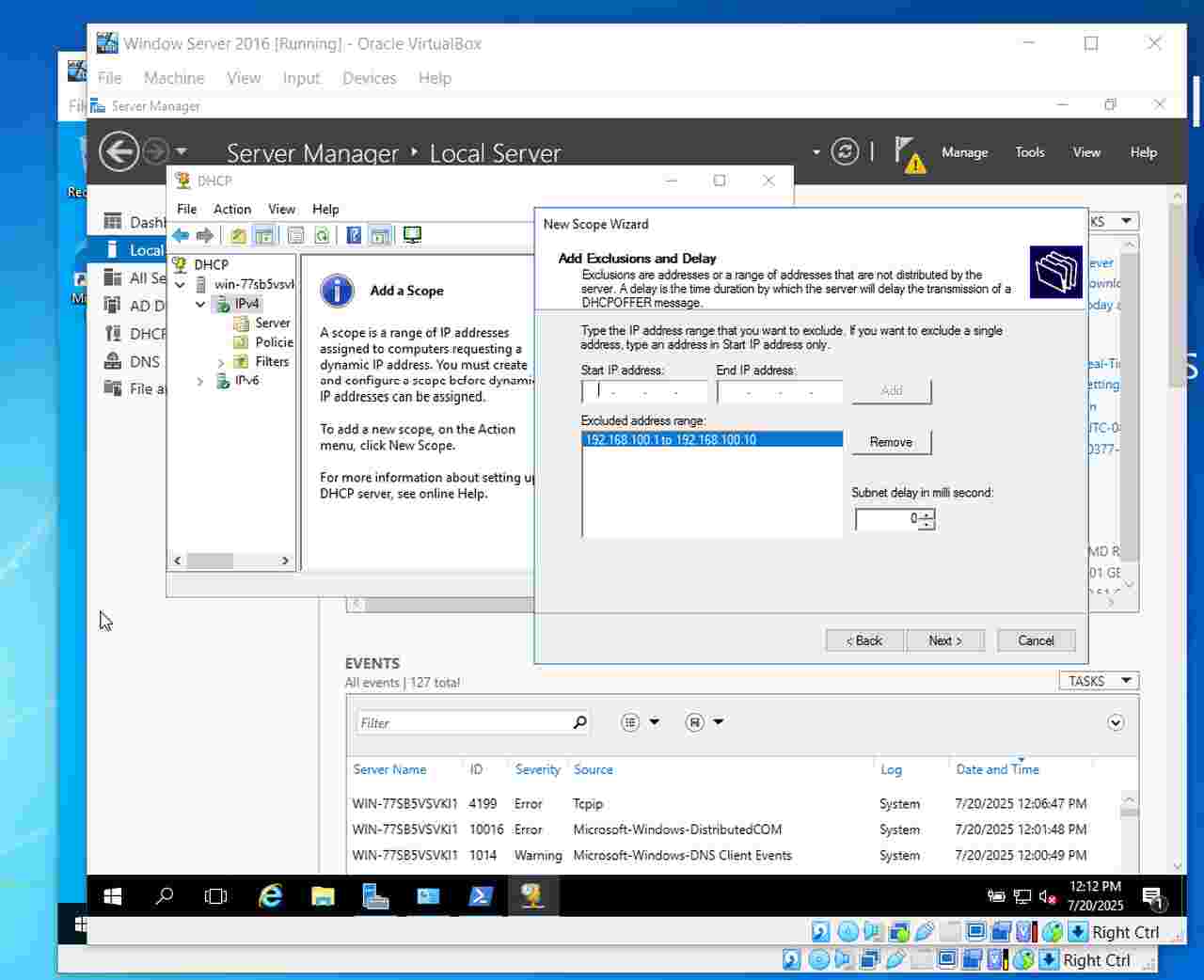Open the Events TASKS dropdown
The height and width of the screenshot is (980, 1204).
click(1099, 681)
